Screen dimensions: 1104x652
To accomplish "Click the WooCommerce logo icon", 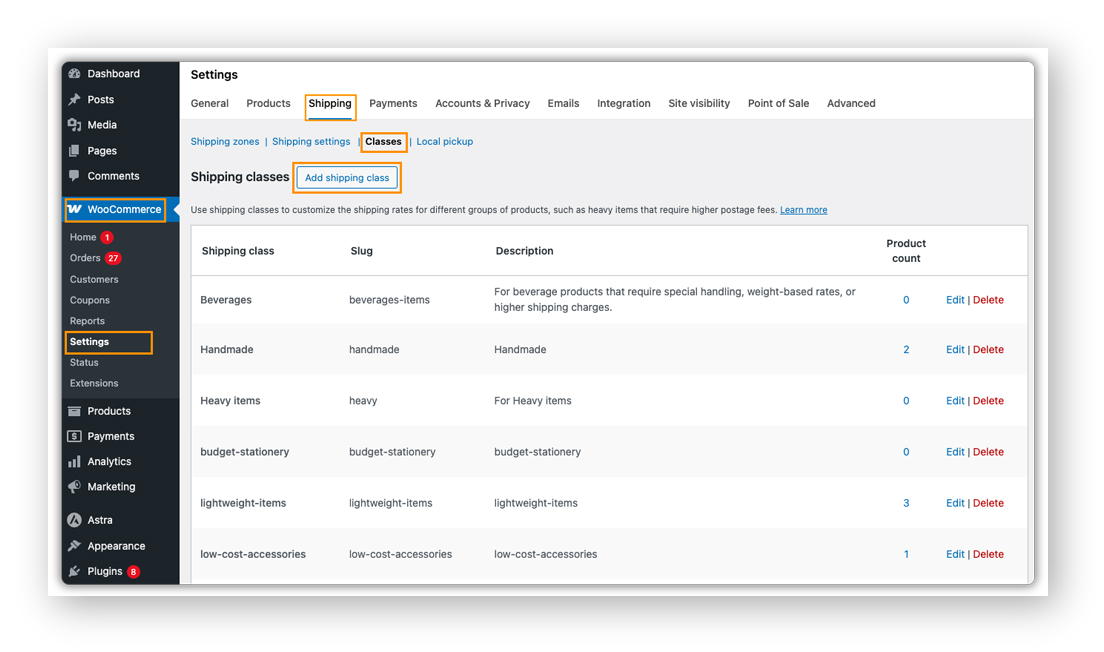I will coord(75,209).
